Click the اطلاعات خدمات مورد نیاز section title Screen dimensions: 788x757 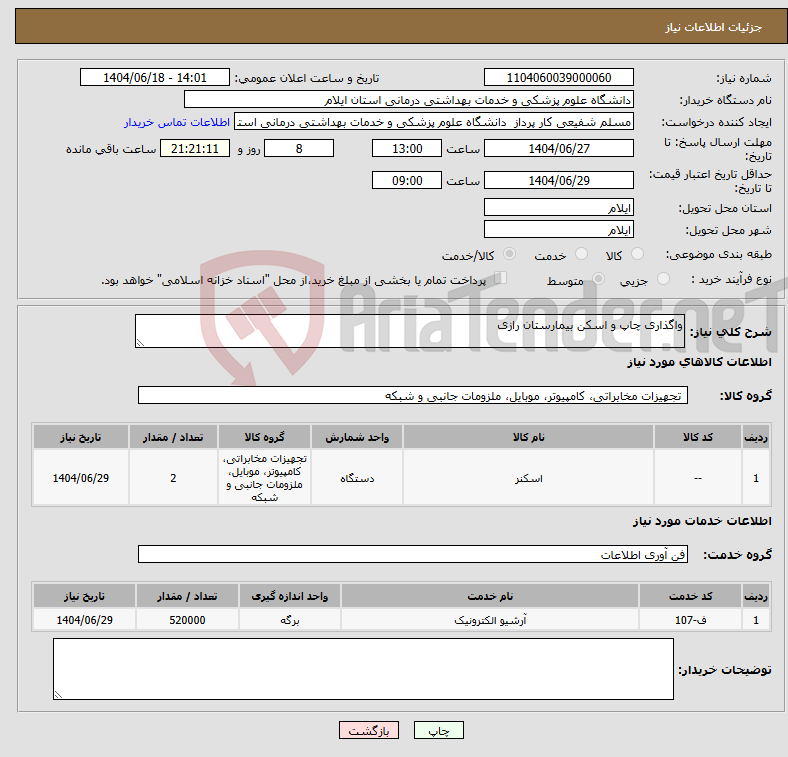pos(702,521)
